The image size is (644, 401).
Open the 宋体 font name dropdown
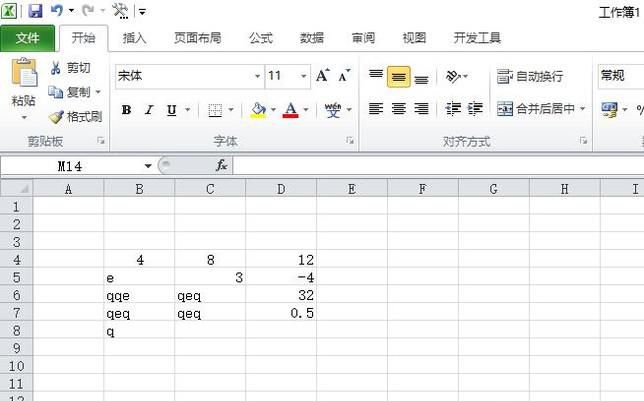257,76
